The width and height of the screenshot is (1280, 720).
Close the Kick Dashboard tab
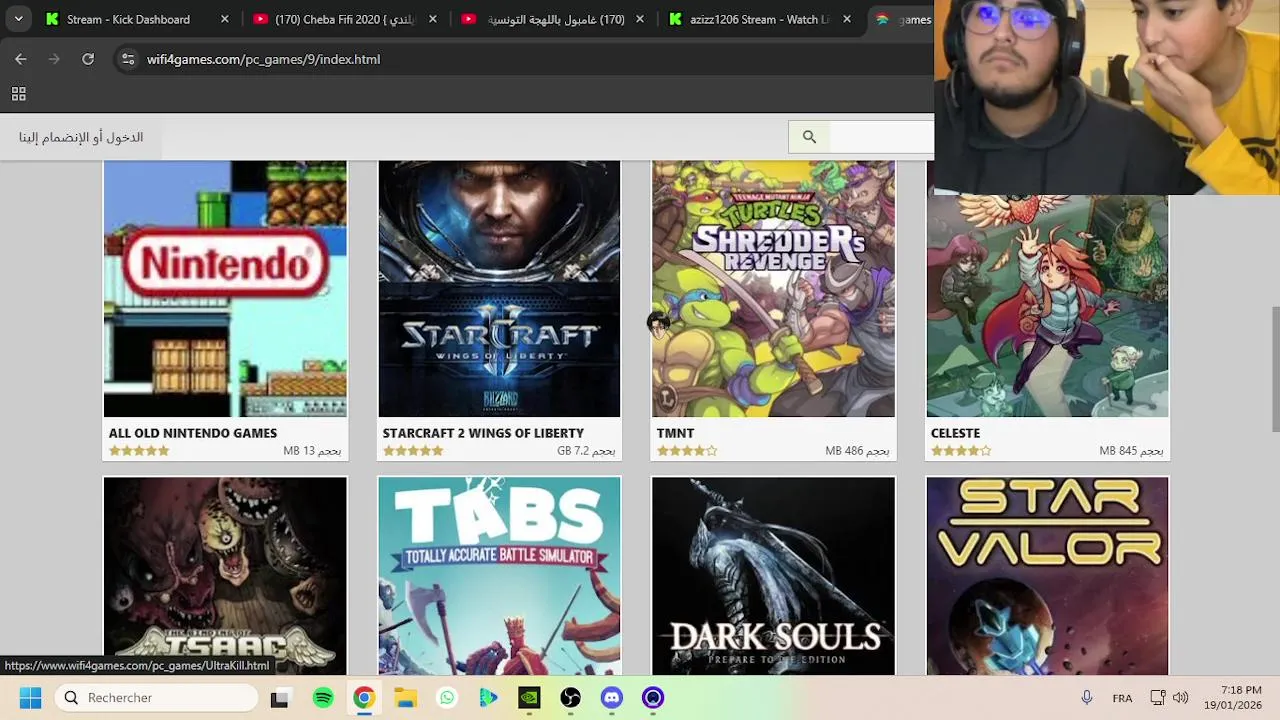point(224,19)
